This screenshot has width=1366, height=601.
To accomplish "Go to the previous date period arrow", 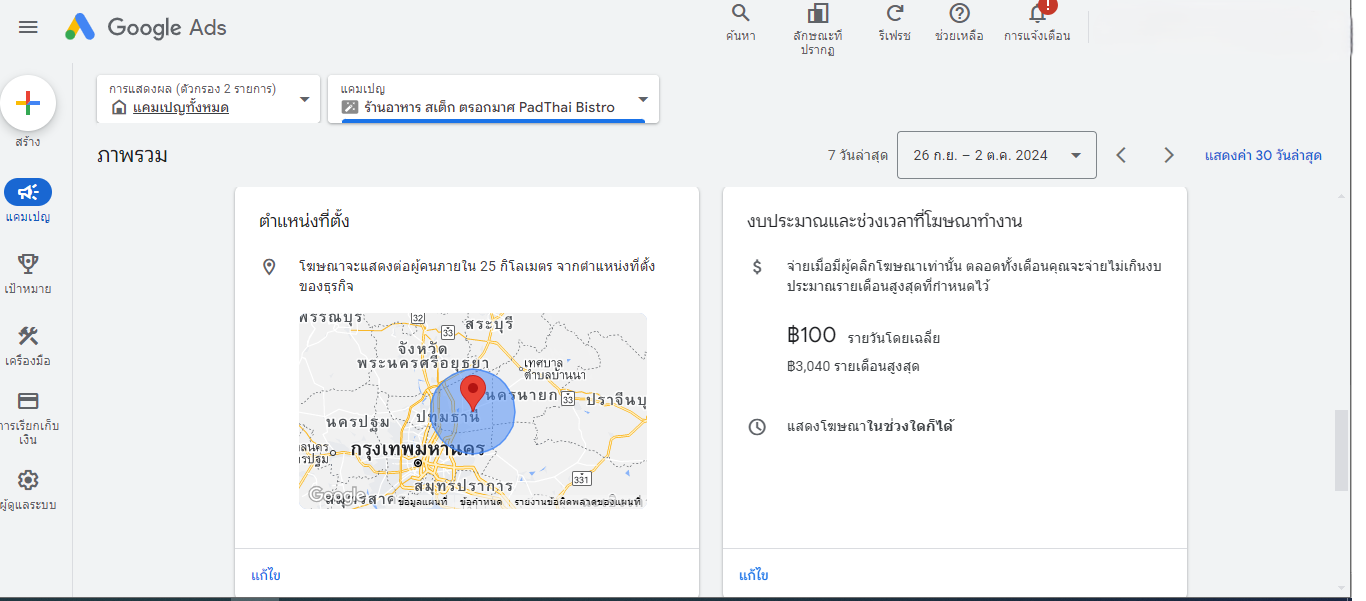I will pyautogui.click(x=1121, y=155).
